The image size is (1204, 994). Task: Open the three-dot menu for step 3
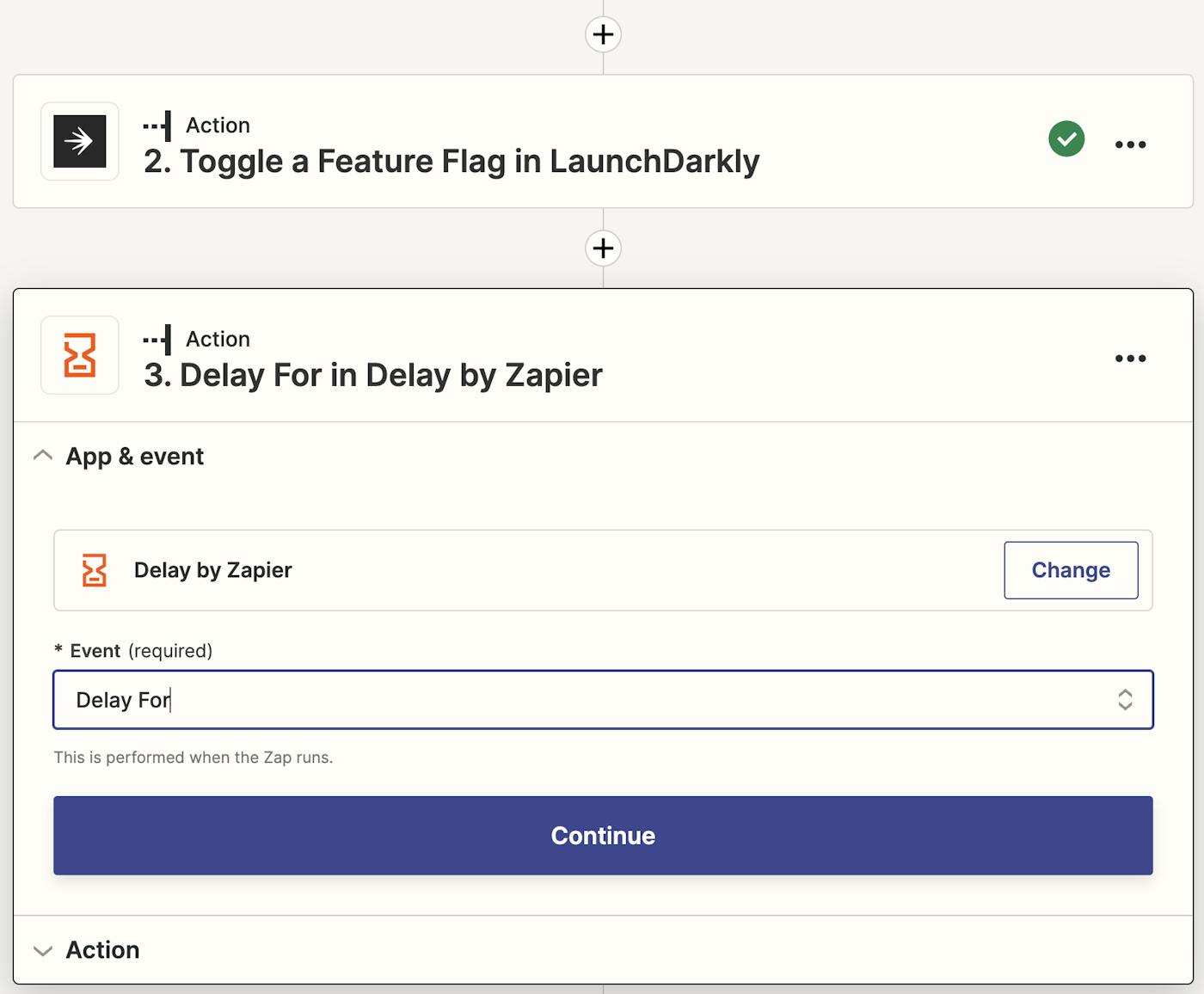point(1130,358)
